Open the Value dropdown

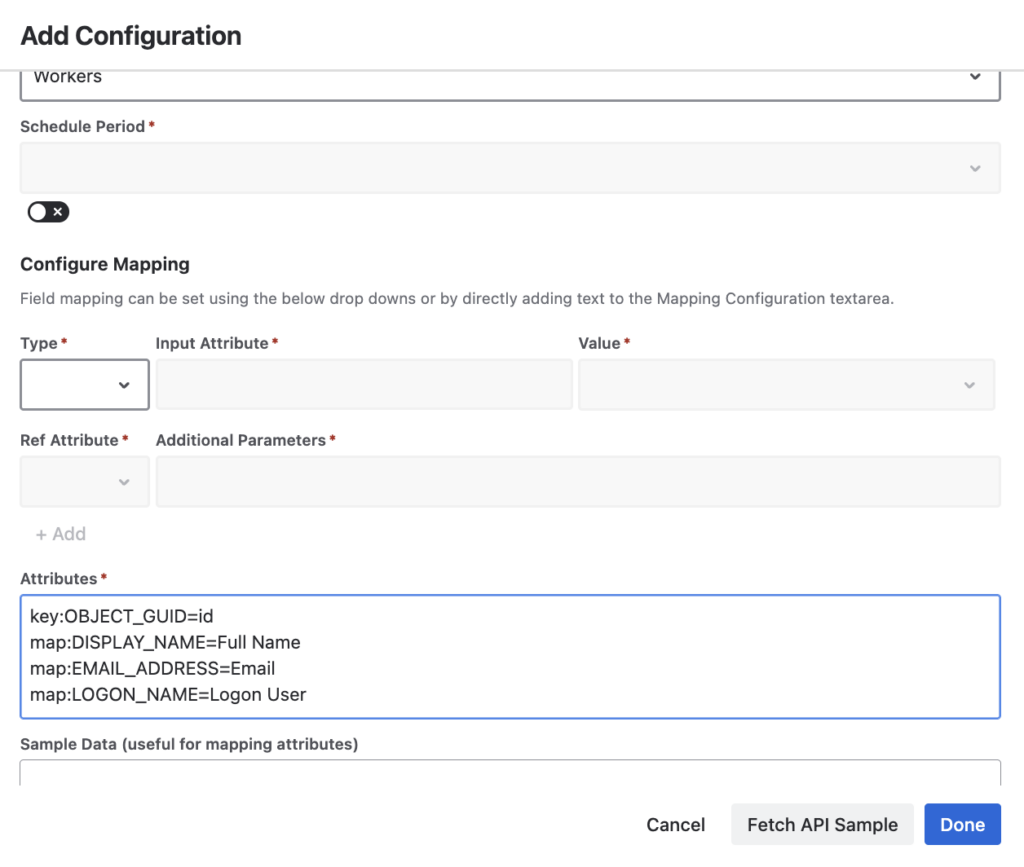point(786,385)
